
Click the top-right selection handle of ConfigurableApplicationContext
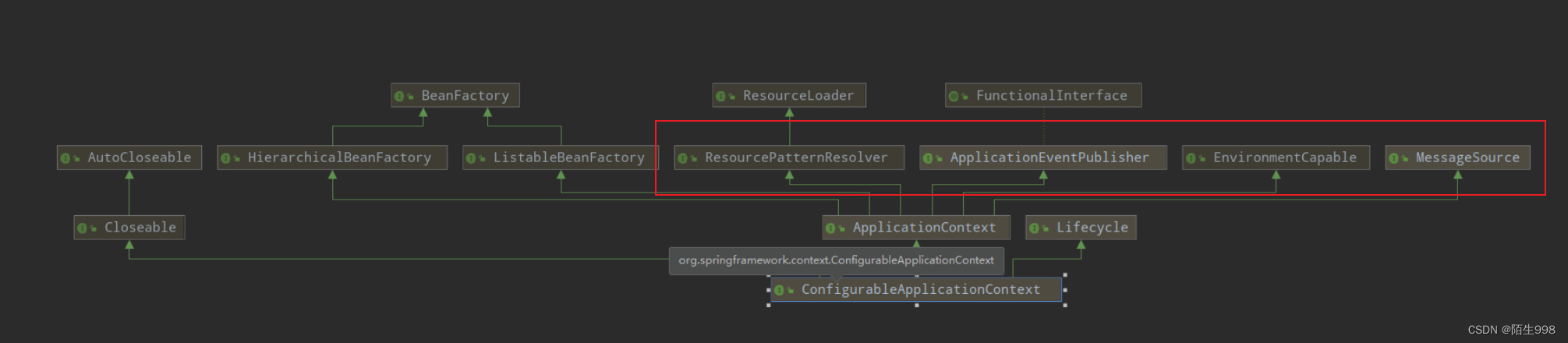click(x=1065, y=275)
